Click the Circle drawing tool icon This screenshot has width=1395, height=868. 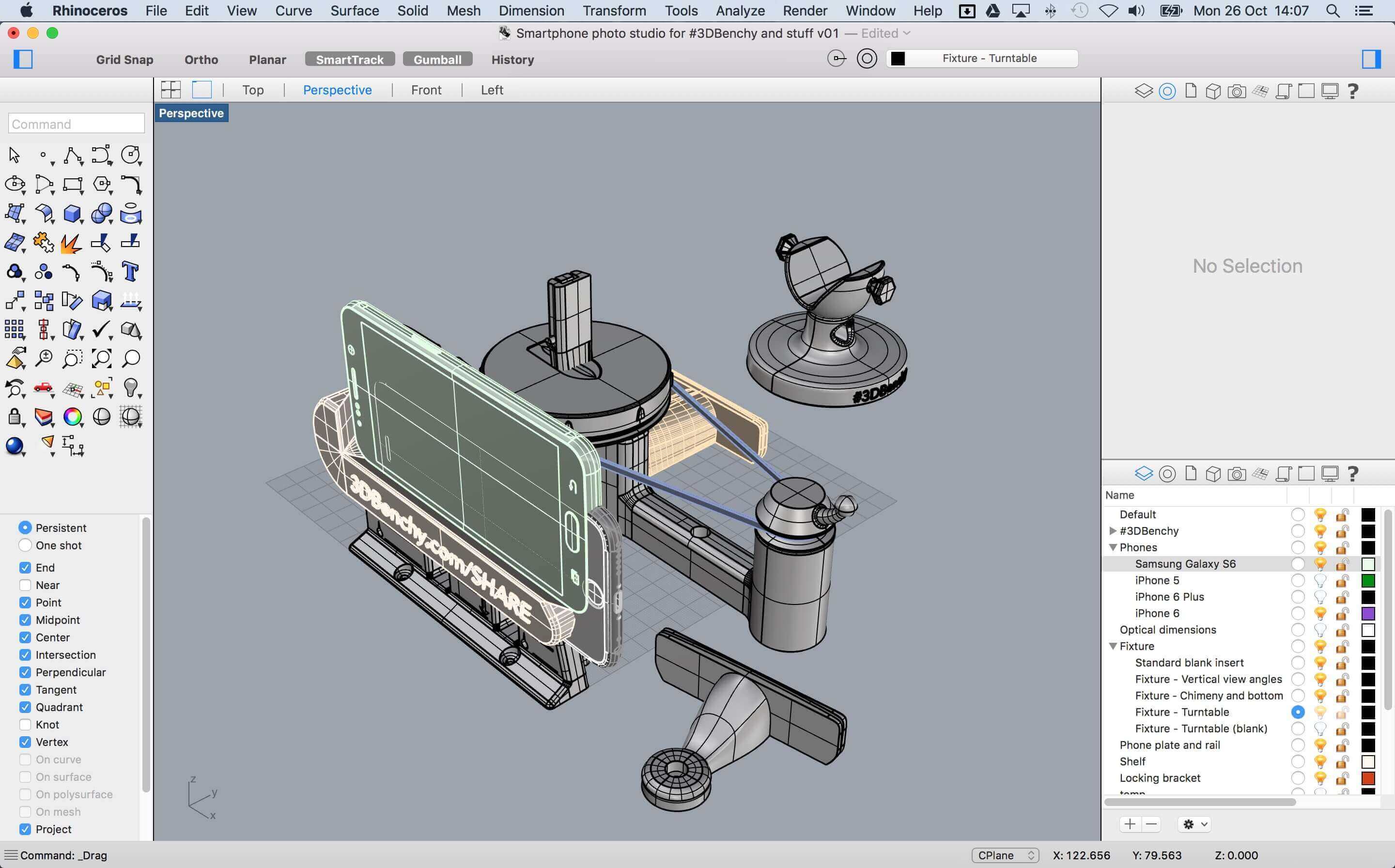(x=130, y=155)
